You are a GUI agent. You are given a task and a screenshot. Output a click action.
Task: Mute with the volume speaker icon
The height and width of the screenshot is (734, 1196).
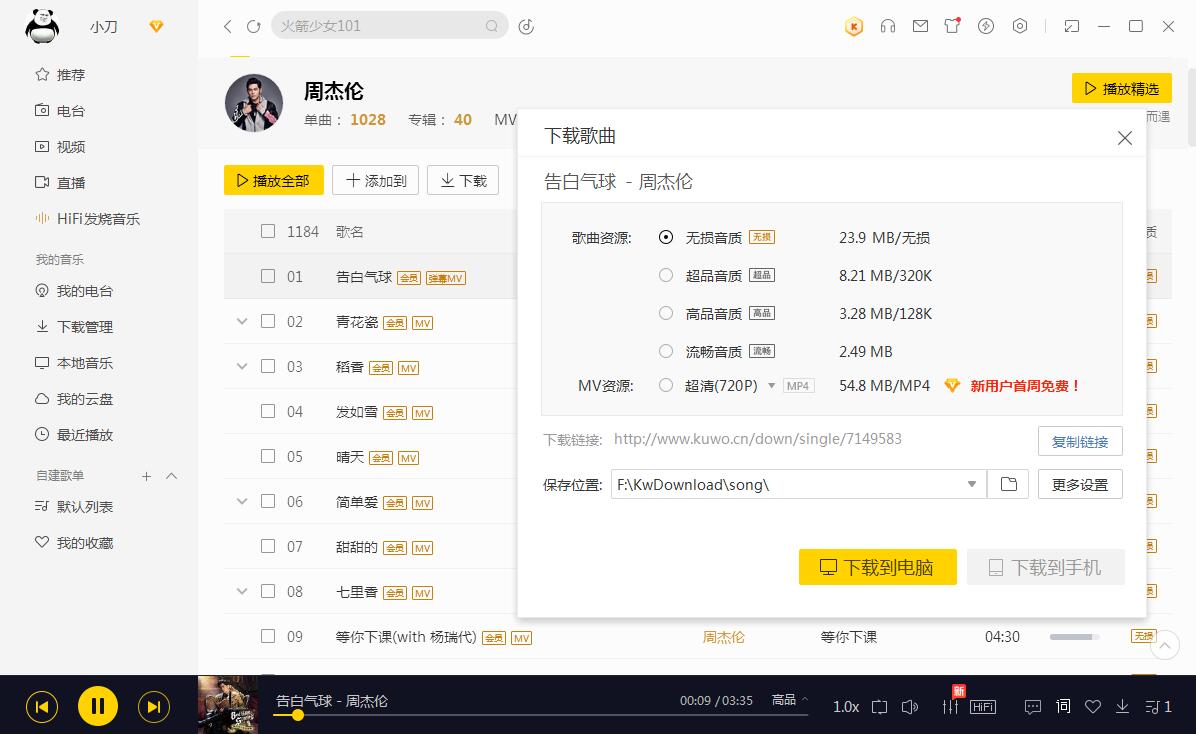tap(909, 707)
